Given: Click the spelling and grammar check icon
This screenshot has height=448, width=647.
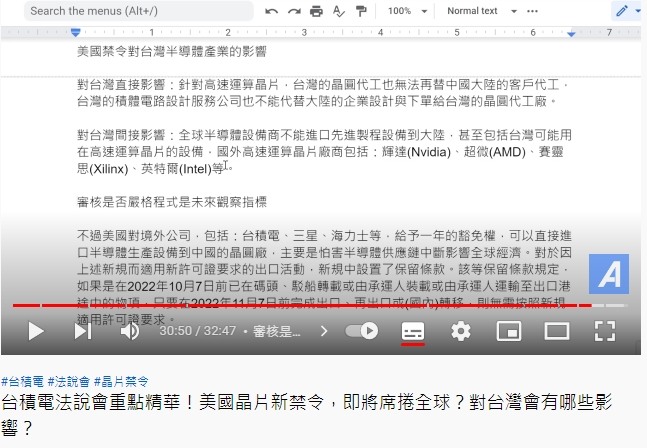Looking at the screenshot, I should click(x=338, y=11).
